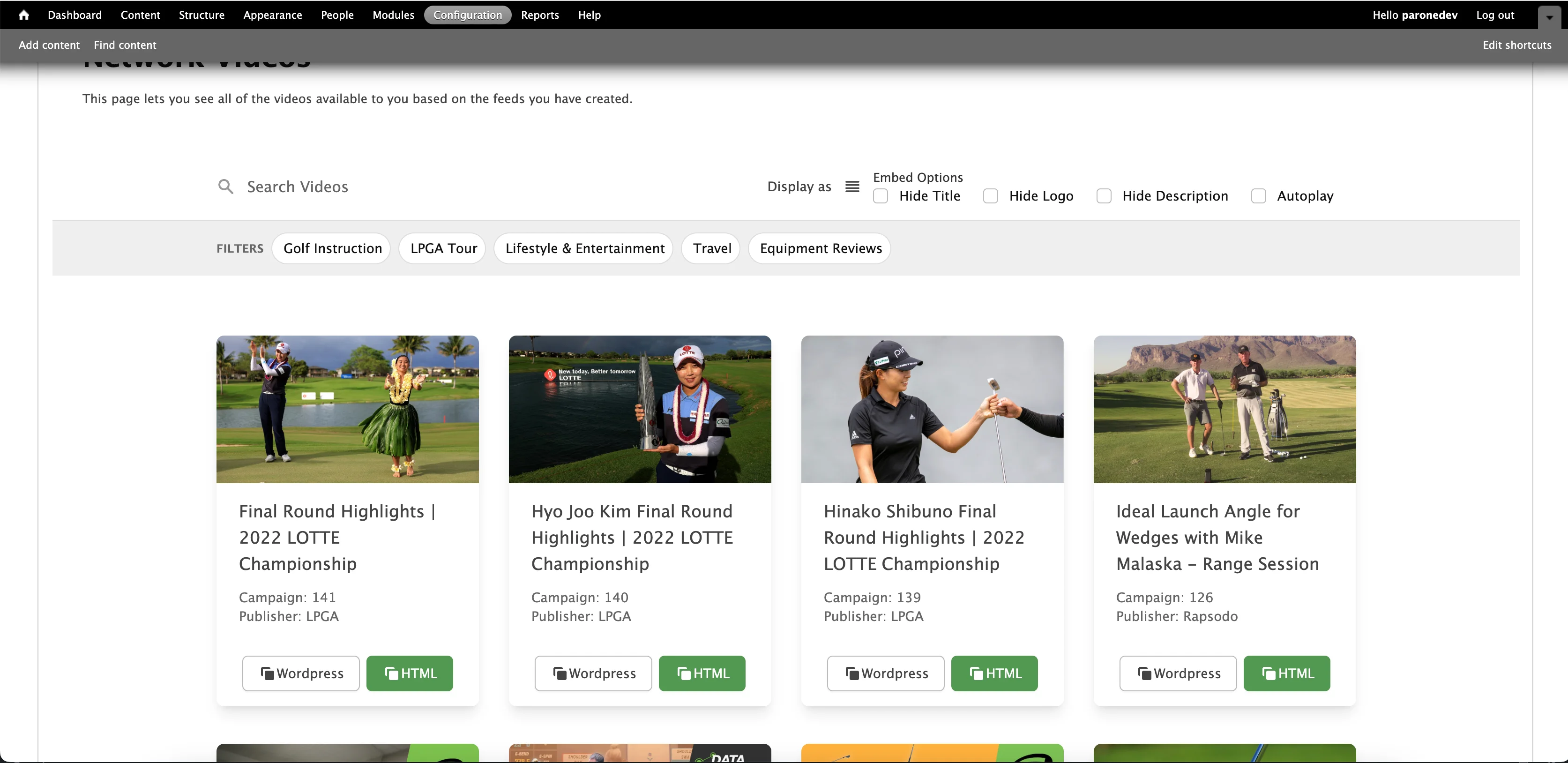1568x763 pixels.
Task: Check the Hide Description option
Action: 1104,196
